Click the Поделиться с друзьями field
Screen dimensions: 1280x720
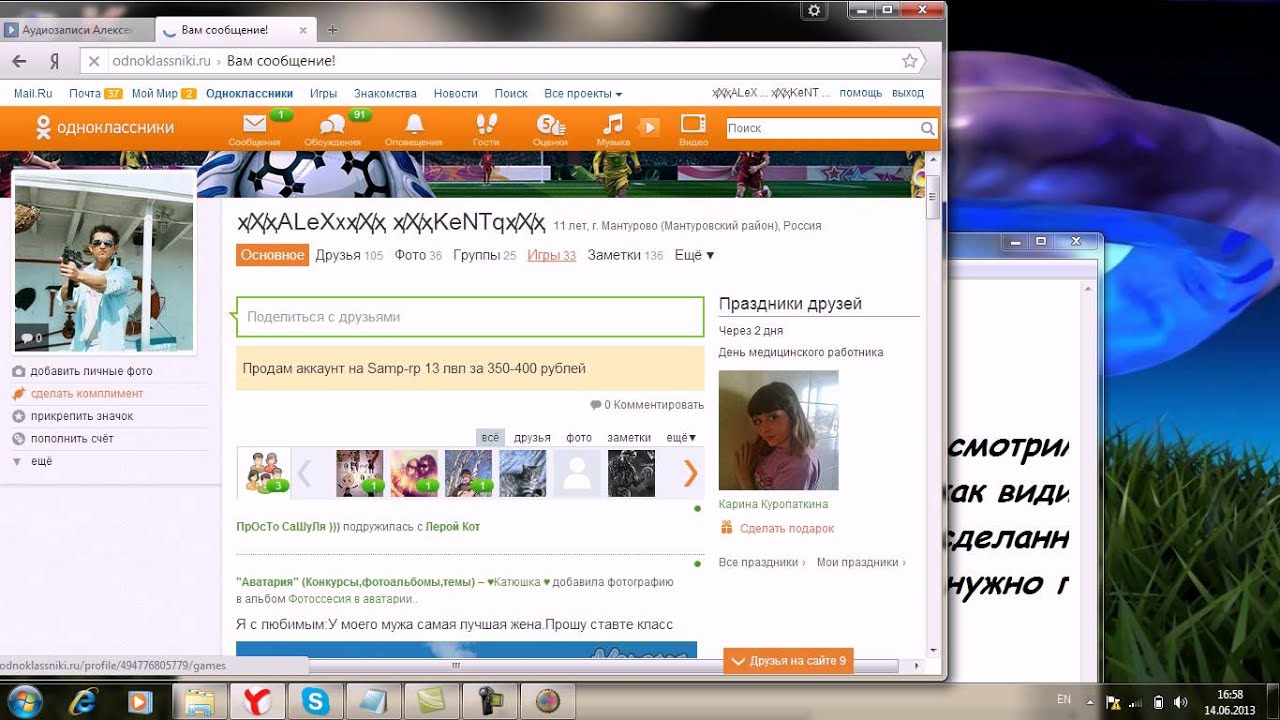pyautogui.click(x=470, y=317)
